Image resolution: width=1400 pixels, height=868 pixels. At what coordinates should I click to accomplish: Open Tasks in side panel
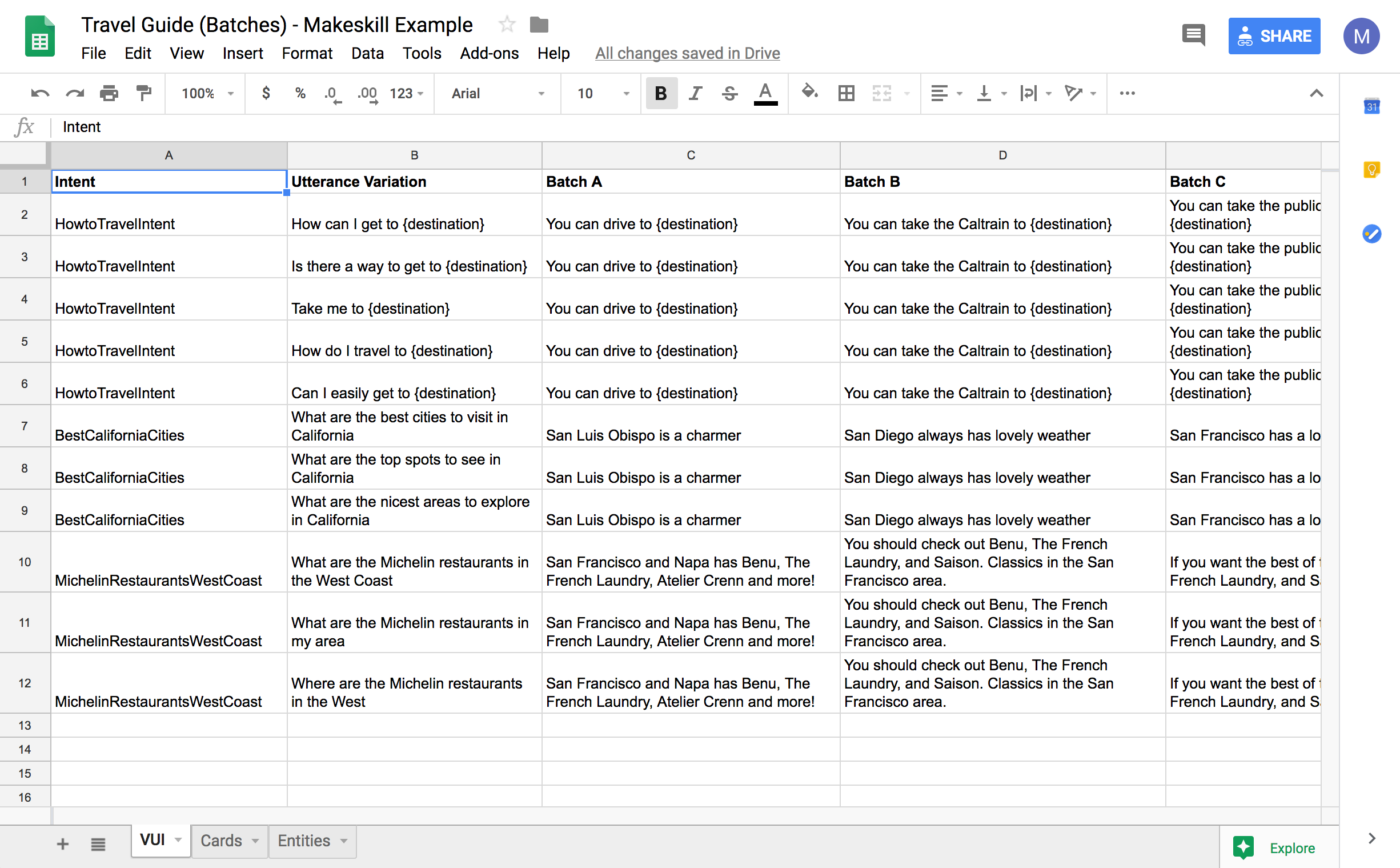(x=1371, y=234)
